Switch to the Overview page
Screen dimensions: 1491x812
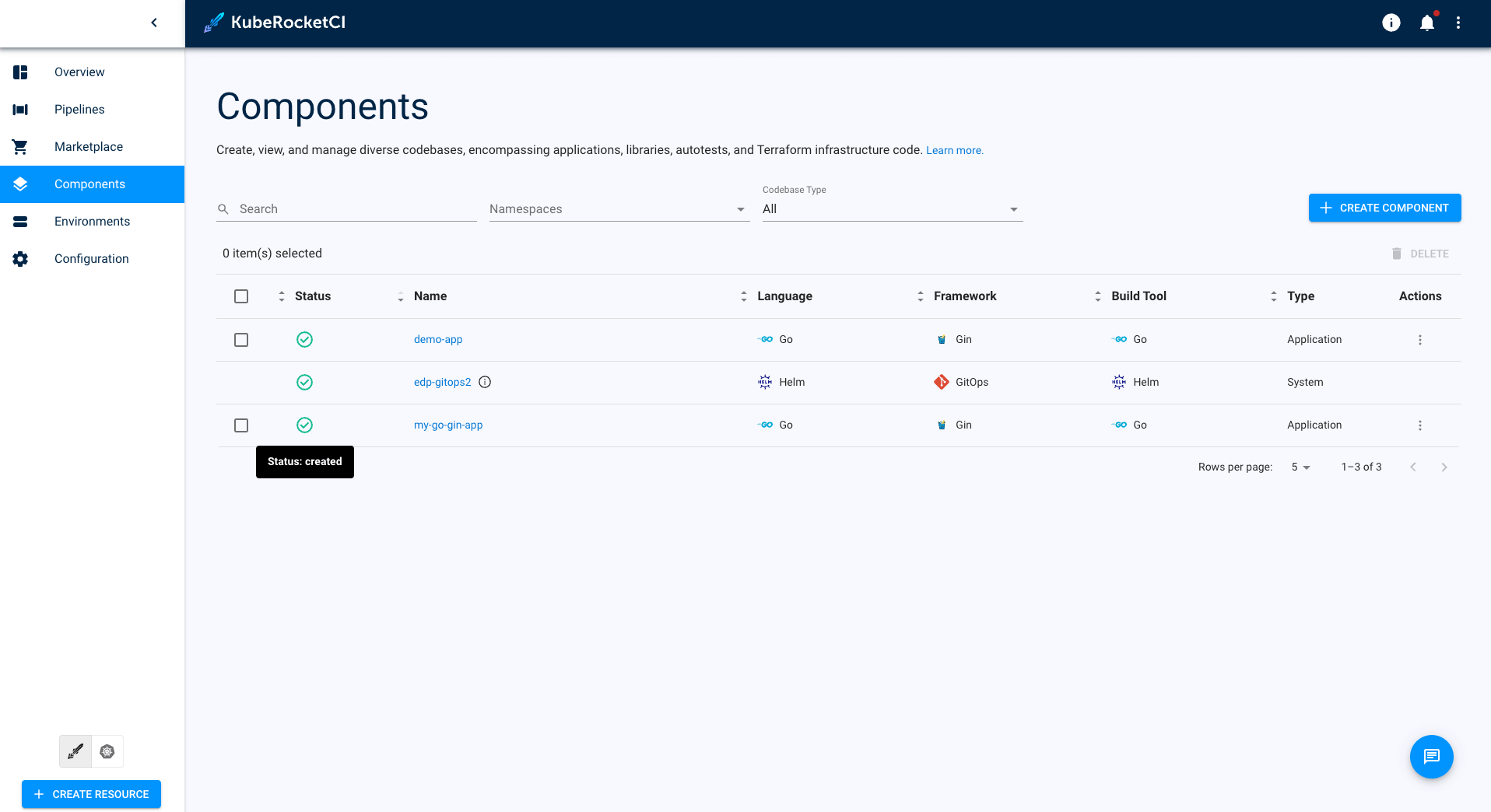coord(79,72)
